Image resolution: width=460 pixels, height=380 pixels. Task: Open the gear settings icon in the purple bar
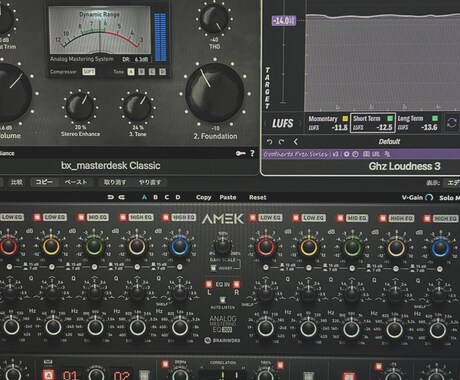pos(347,154)
